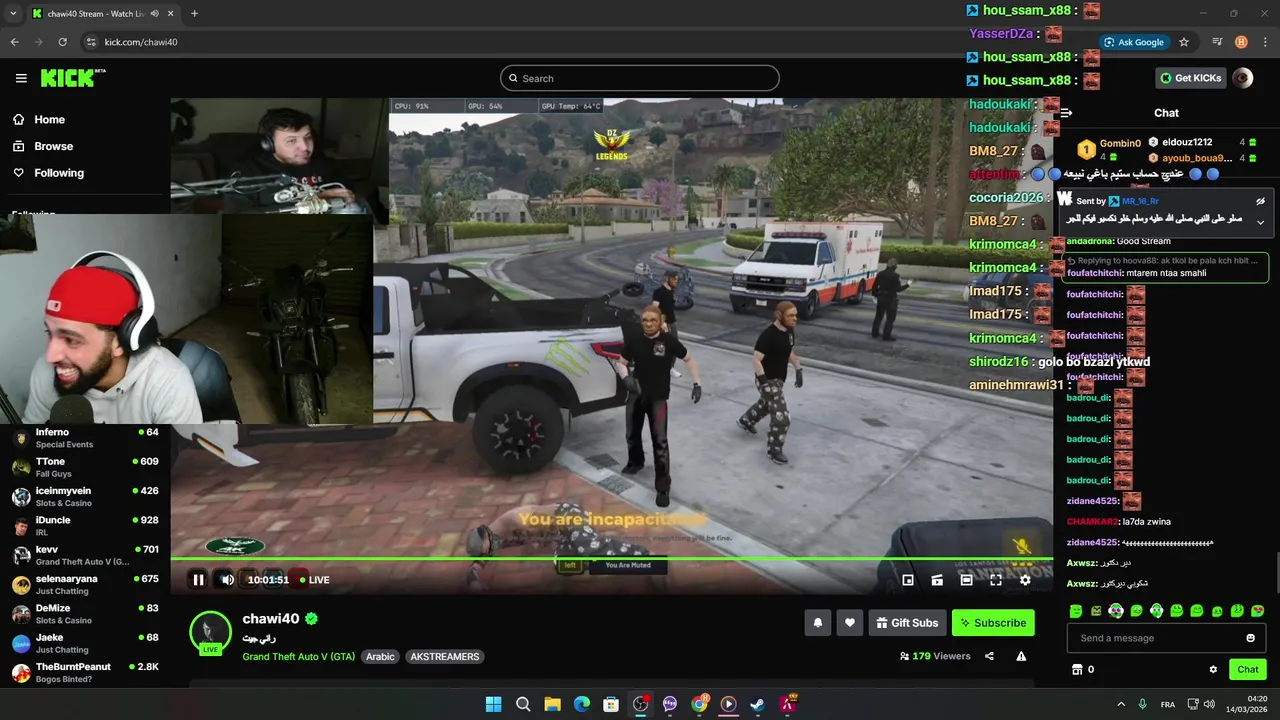Pause the live stream video
The height and width of the screenshot is (720, 1280).
pos(198,580)
